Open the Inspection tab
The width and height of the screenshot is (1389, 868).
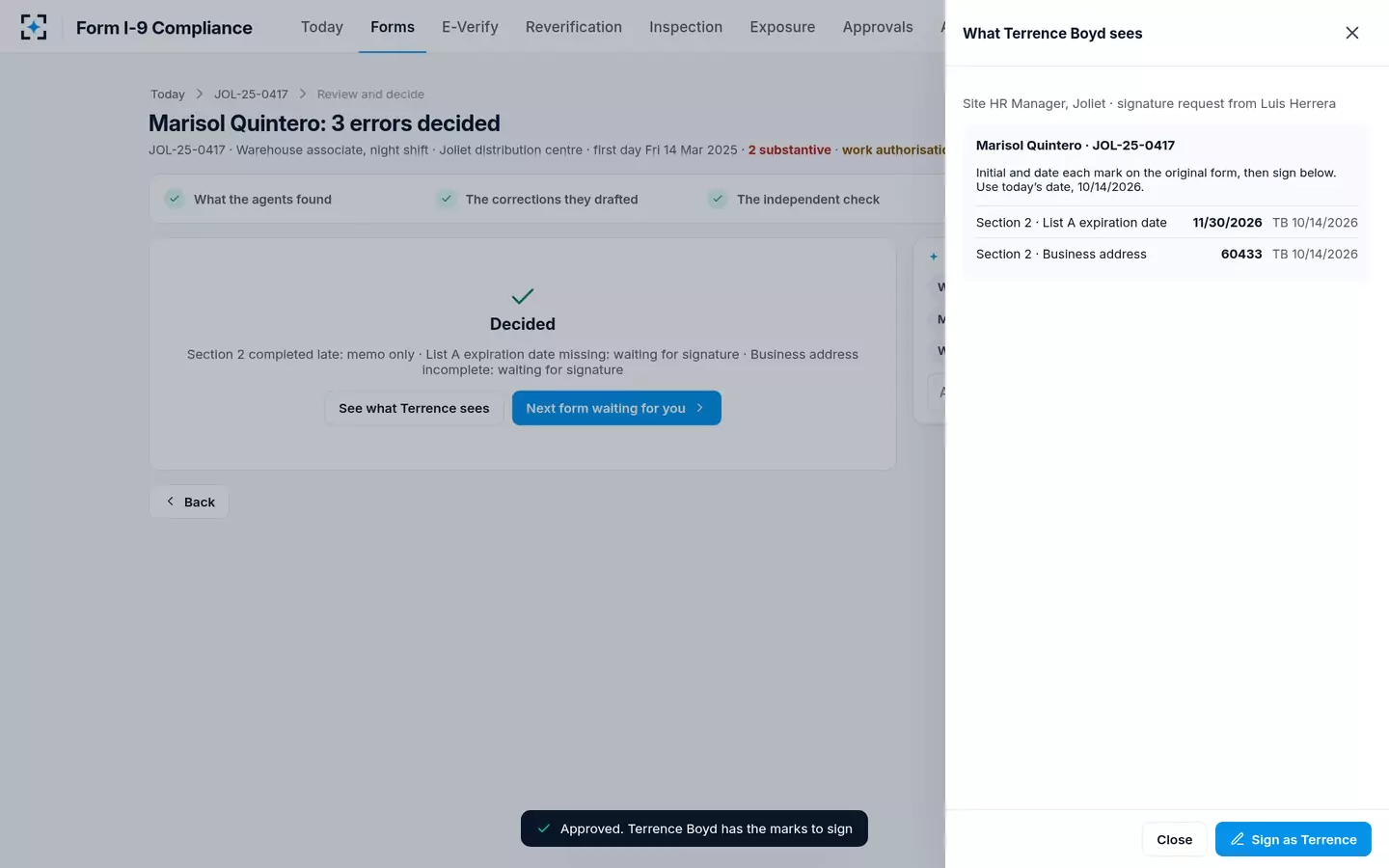(x=686, y=27)
